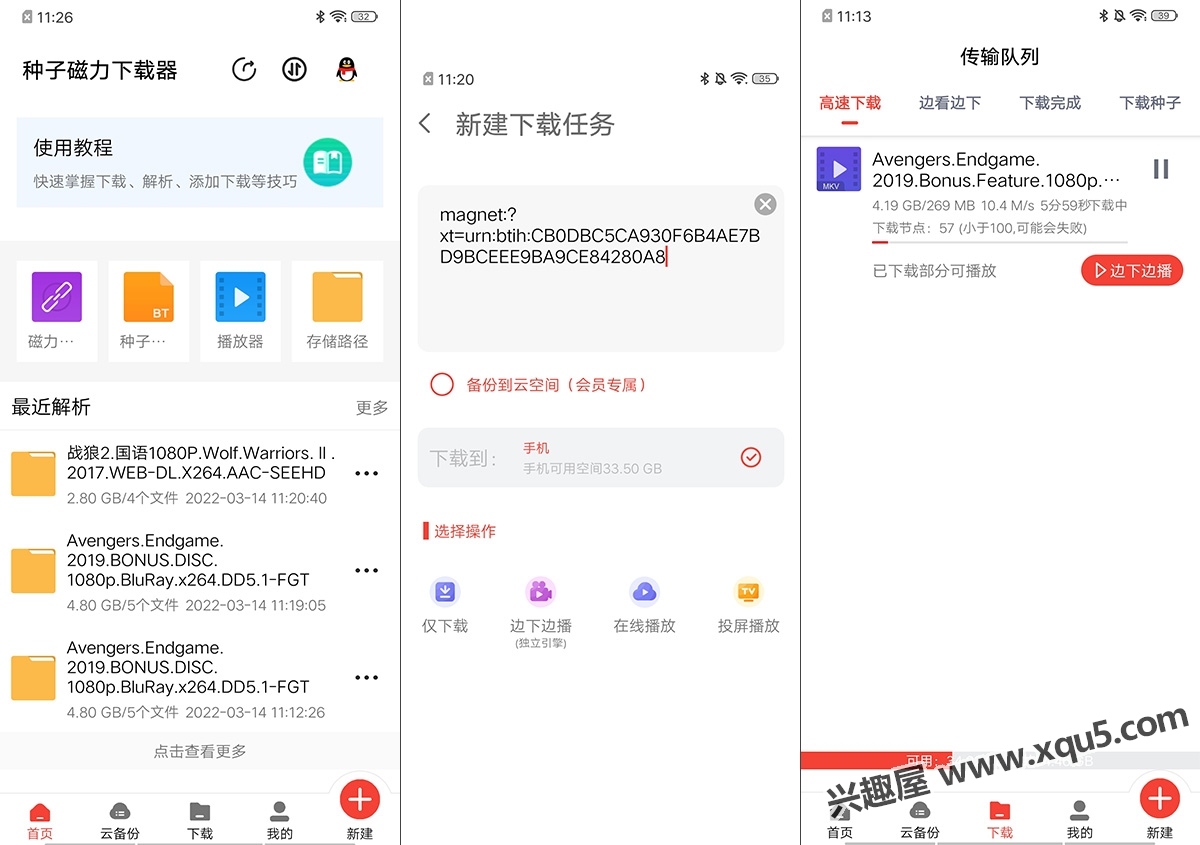
Task: Select 下载 tab in left screen
Action: point(200,821)
